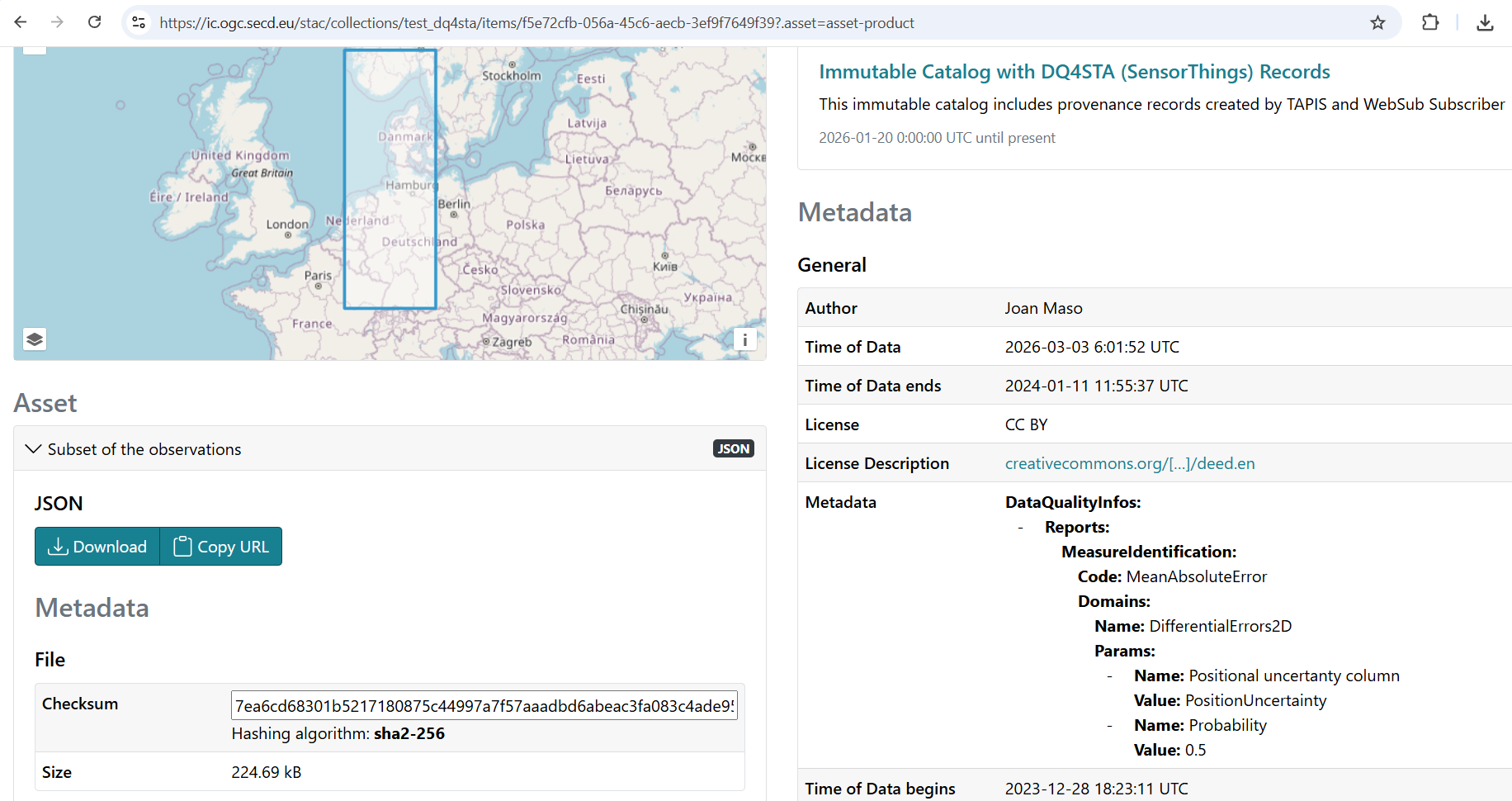Open the map layers switcher
The height and width of the screenshot is (801, 1512).
[x=35, y=339]
